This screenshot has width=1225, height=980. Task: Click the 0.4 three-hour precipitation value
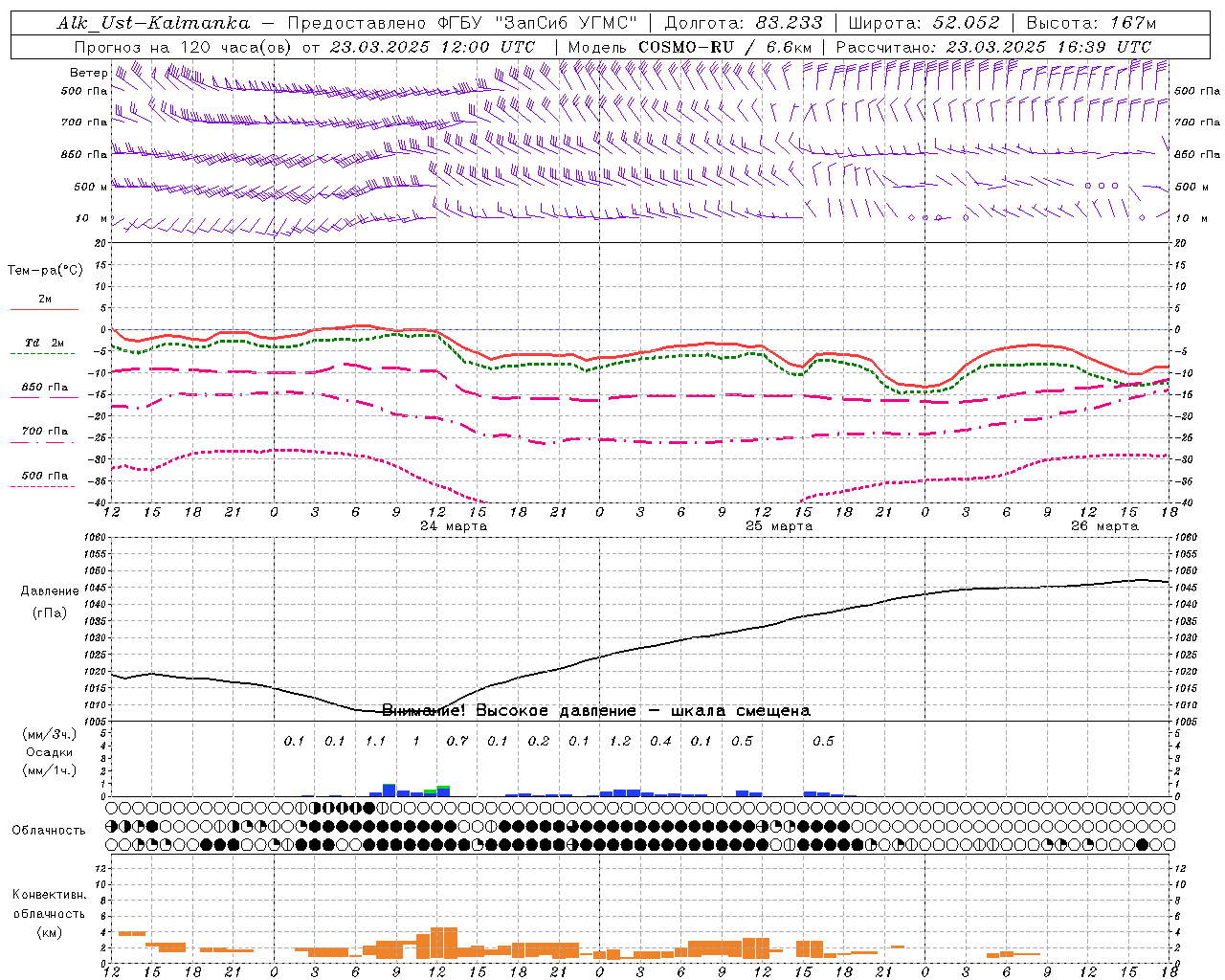click(660, 741)
